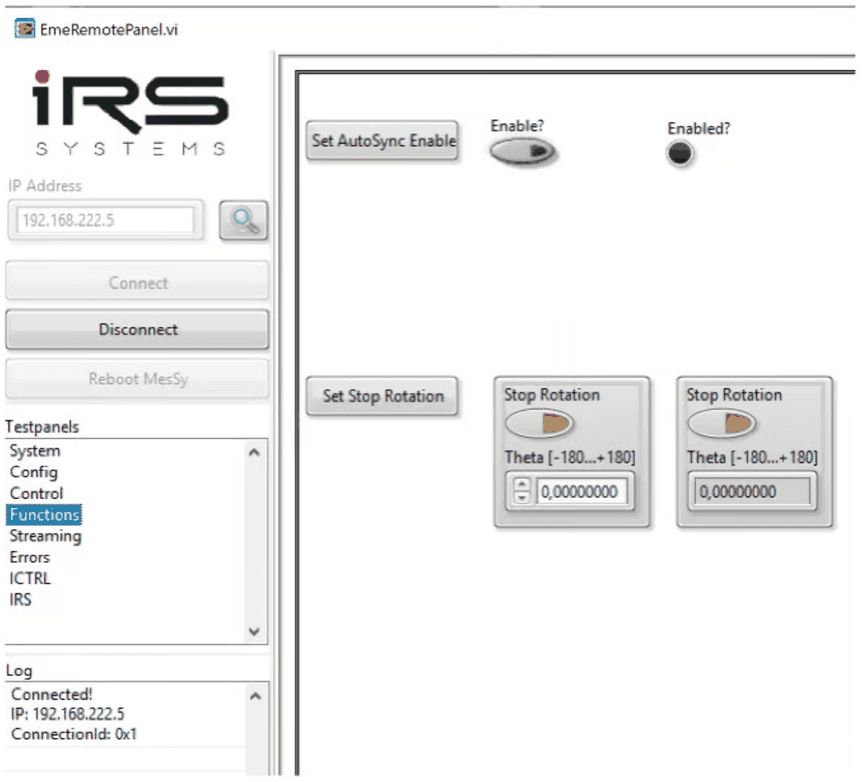
Task: Click the magnifier search IP button
Action: point(244,221)
